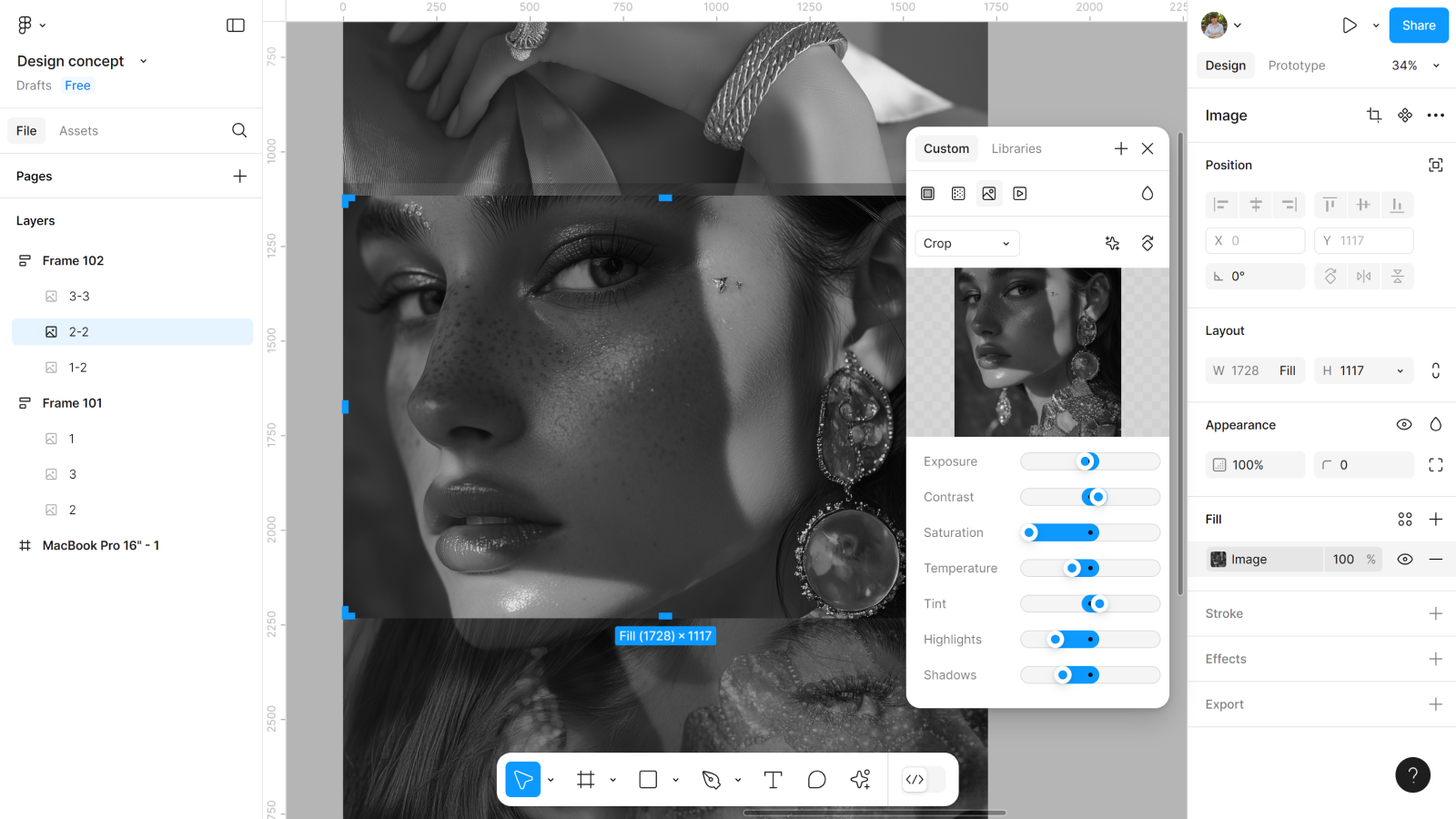Select the 3-3 layer in Layers list
Image resolution: width=1456 pixels, height=819 pixels.
click(79, 297)
